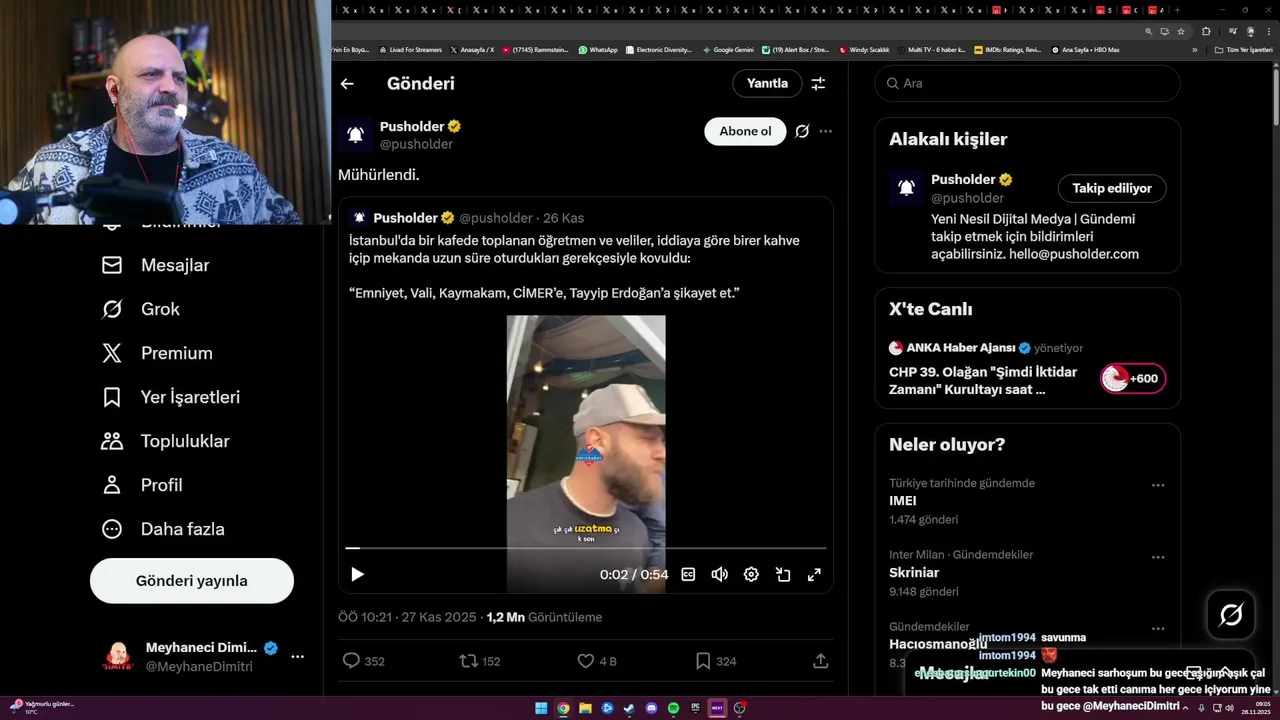This screenshot has width=1280, height=720.
Task: Open Discord from the taskbar
Action: (x=651, y=708)
